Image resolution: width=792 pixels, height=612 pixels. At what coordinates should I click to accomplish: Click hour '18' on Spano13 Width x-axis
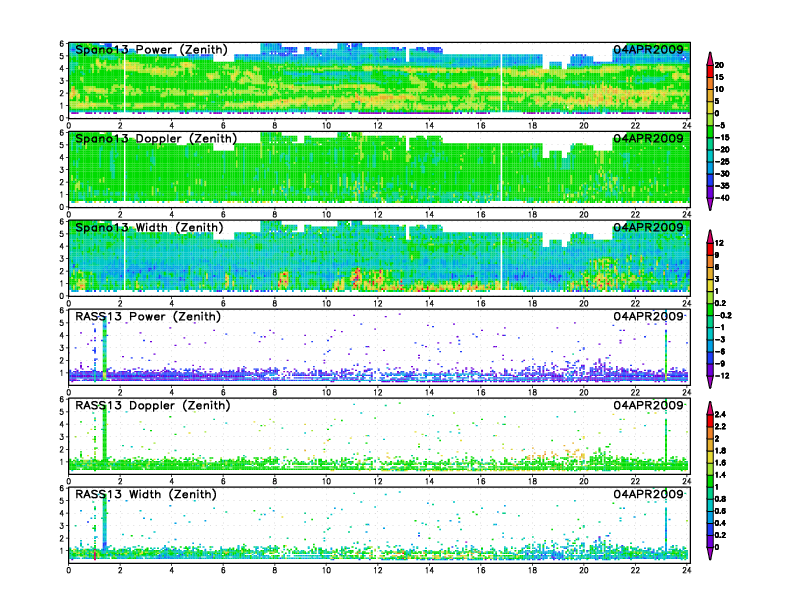tap(532, 303)
